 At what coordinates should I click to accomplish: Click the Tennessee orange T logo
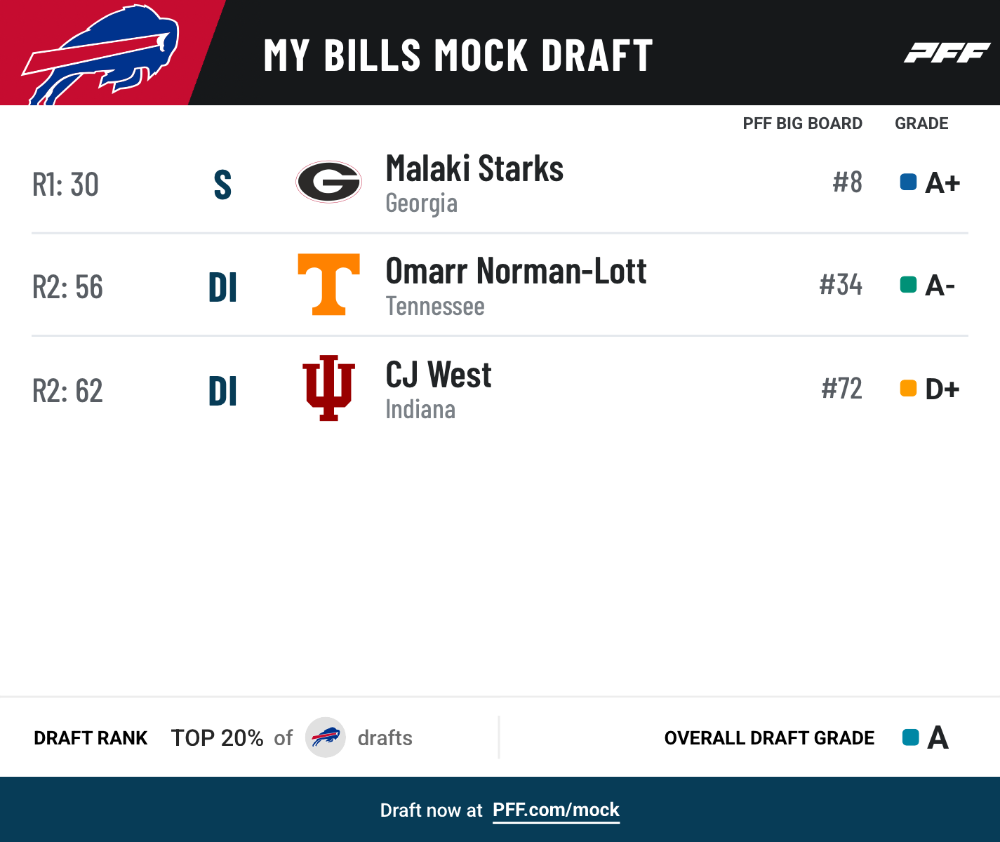pyautogui.click(x=328, y=284)
